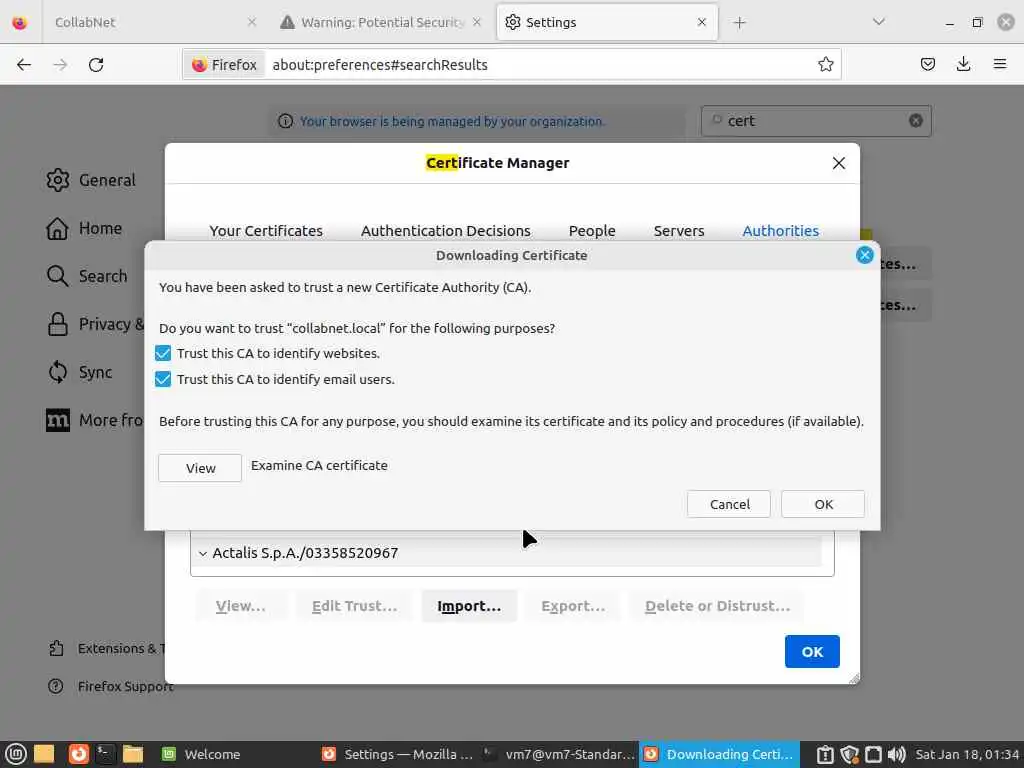Click View to examine CA certificate
The height and width of the screenshot is (768, 1024).
coord(200,468)
